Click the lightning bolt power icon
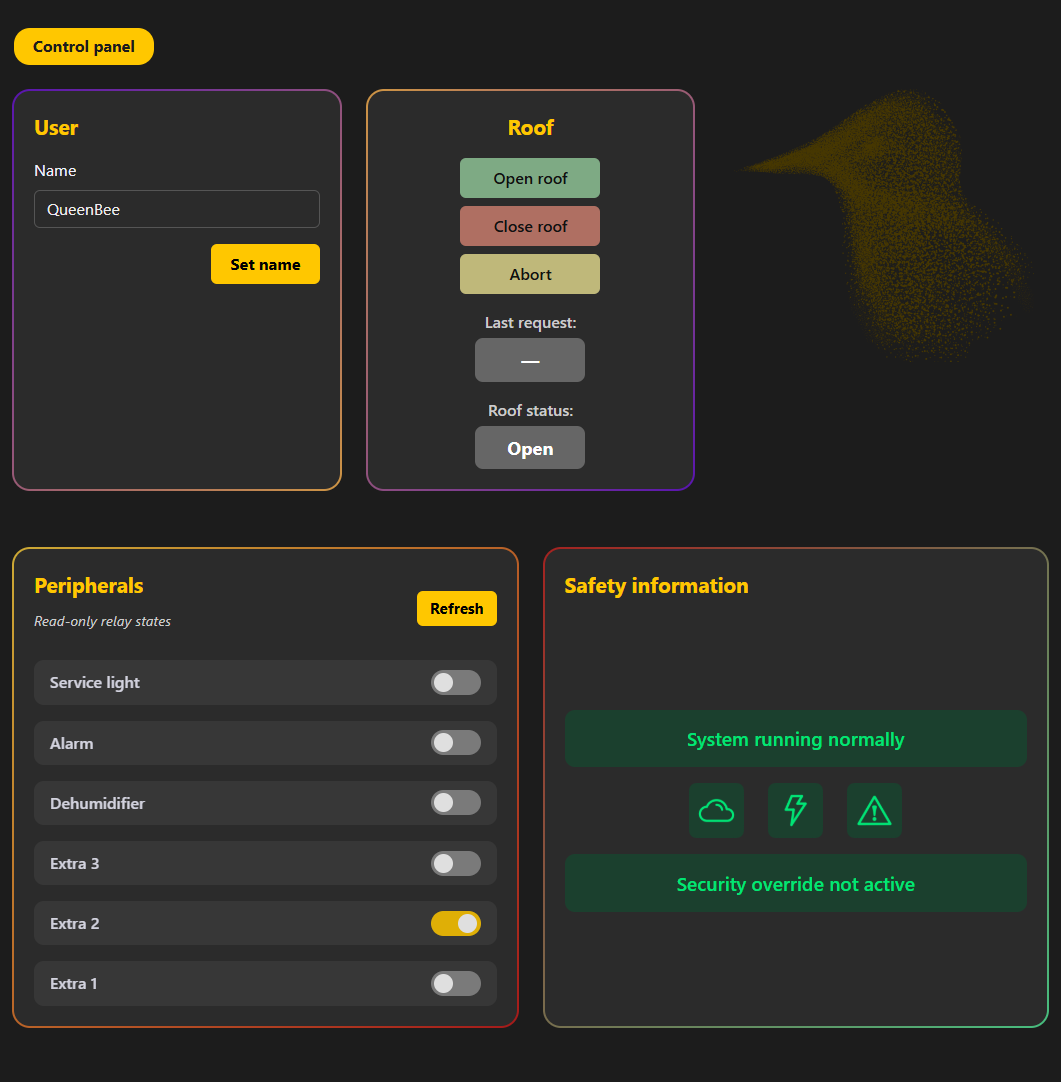 [x=795, y=810]
